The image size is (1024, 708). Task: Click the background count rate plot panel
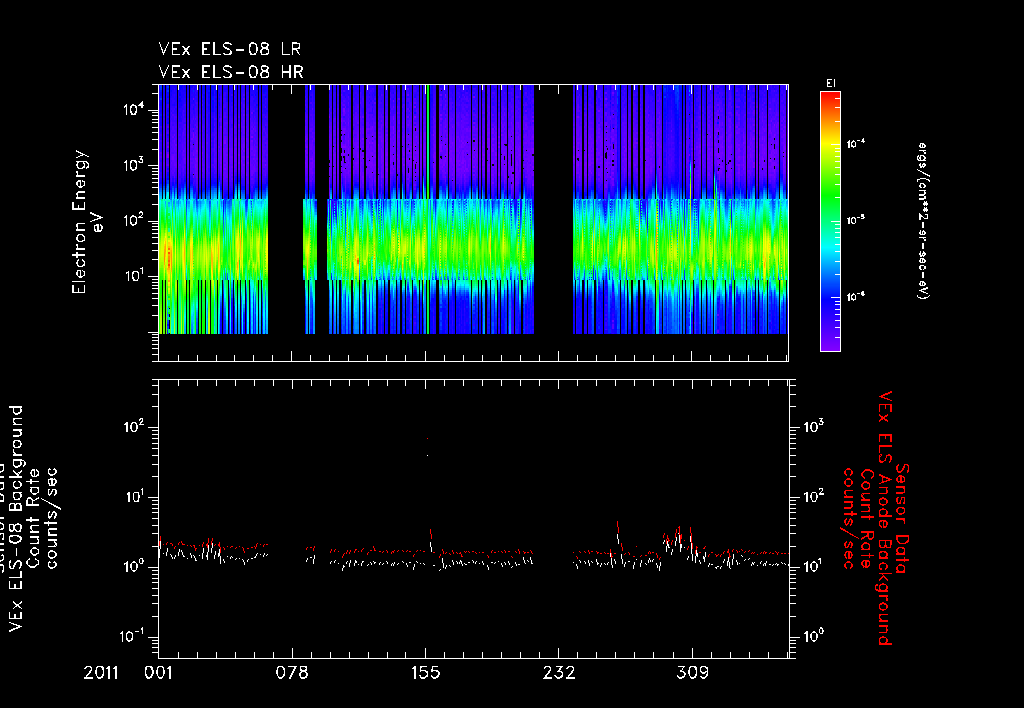[x=473, y=519]
